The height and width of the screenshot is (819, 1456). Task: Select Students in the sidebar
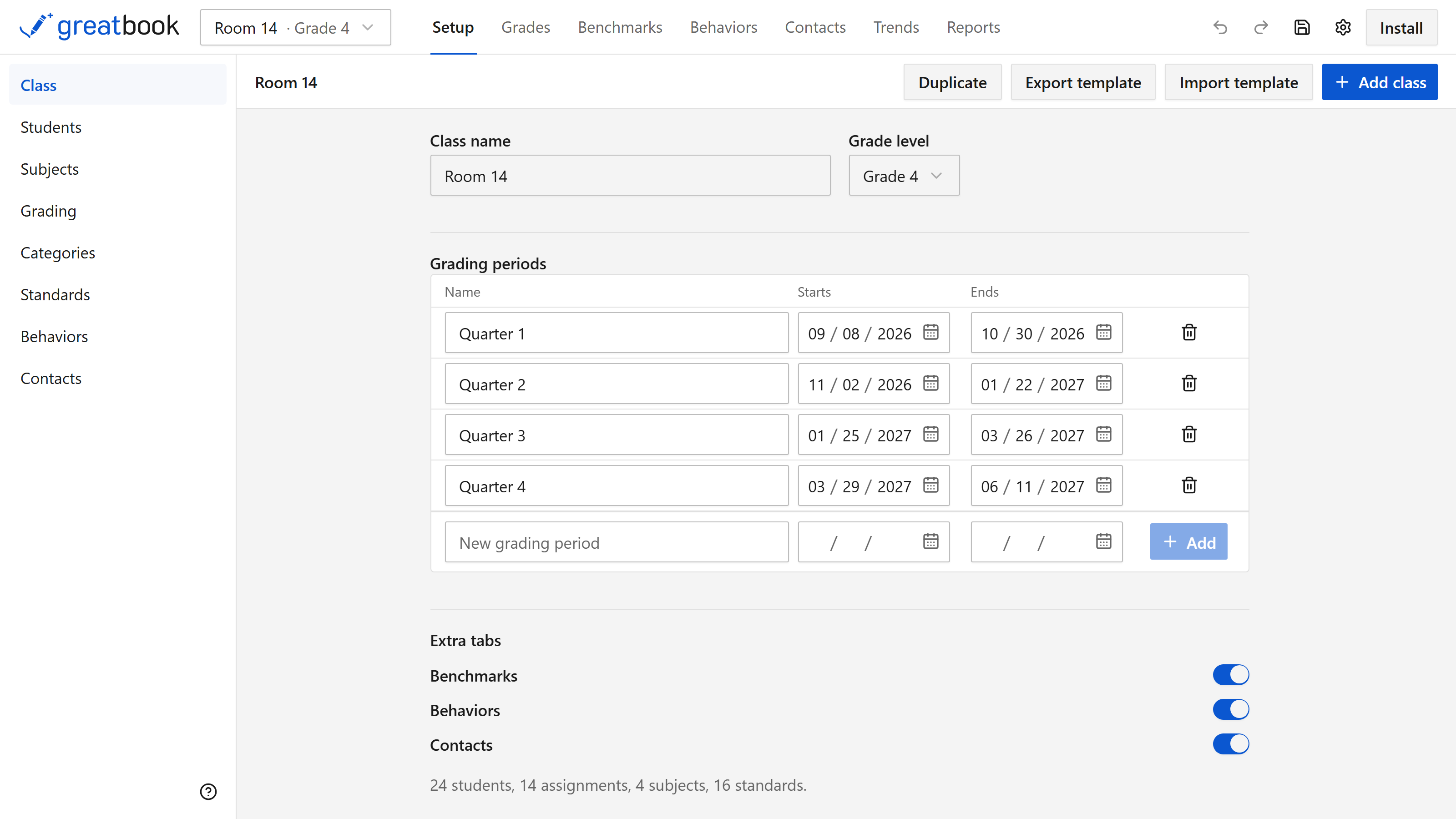[117, 127]
